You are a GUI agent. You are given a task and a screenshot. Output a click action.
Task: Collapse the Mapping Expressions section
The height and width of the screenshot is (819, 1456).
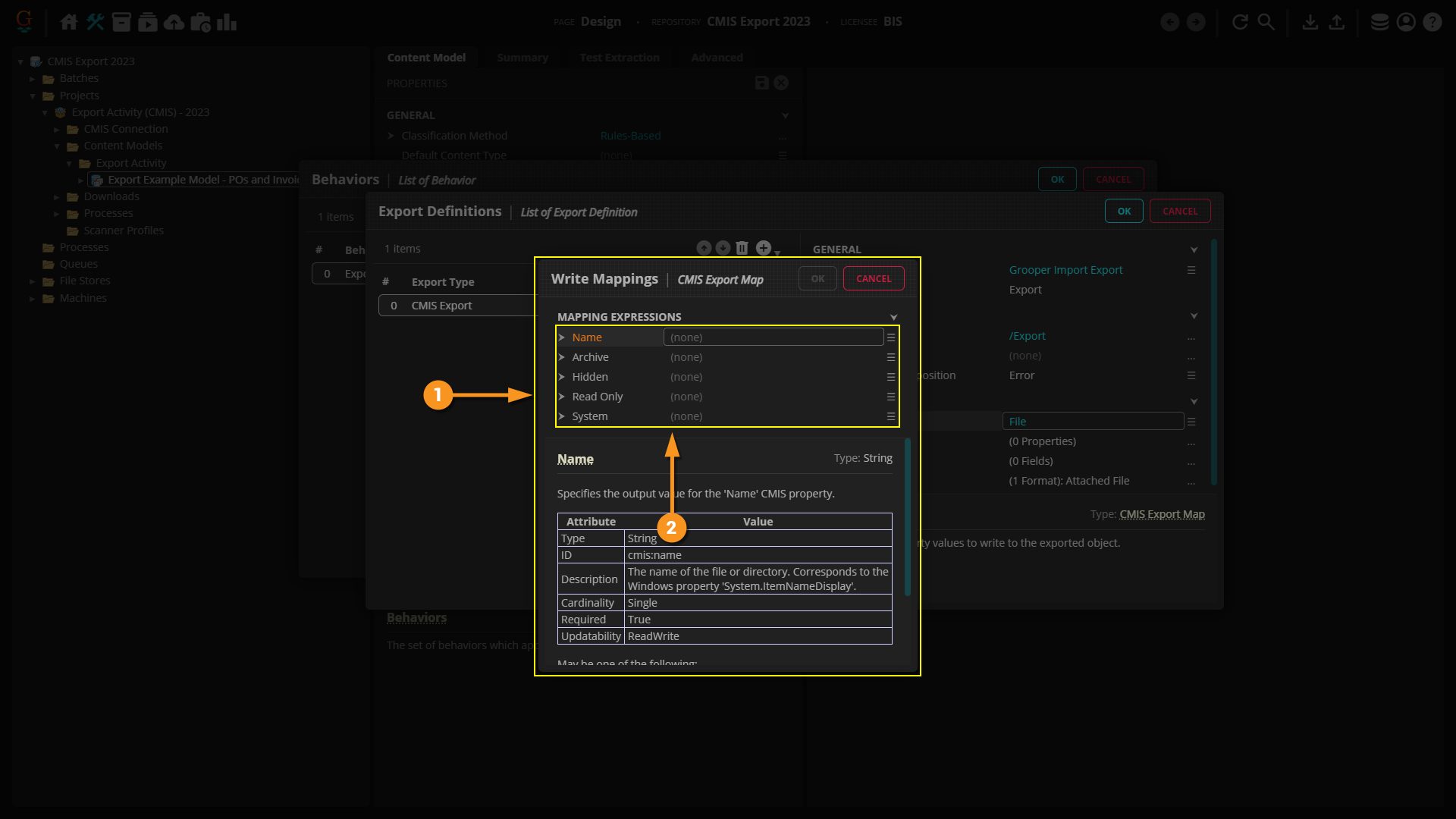893,317
